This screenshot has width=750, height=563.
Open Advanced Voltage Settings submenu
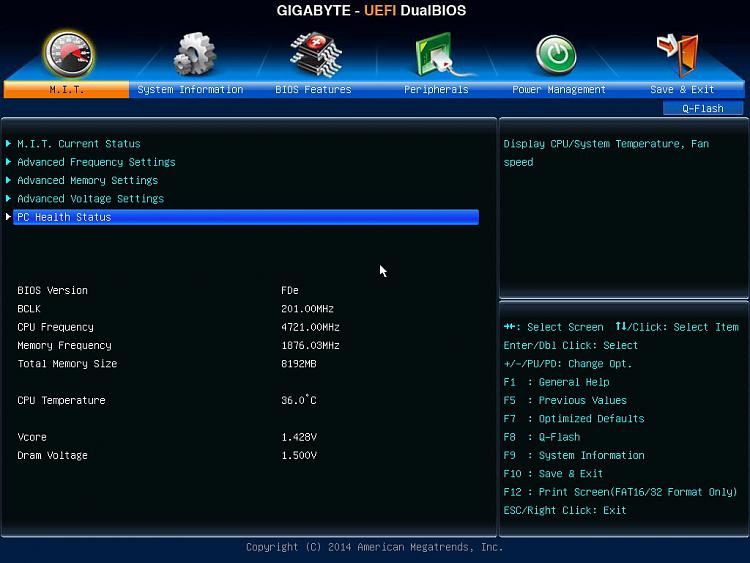pyautogui.click(x=90, y=199)
